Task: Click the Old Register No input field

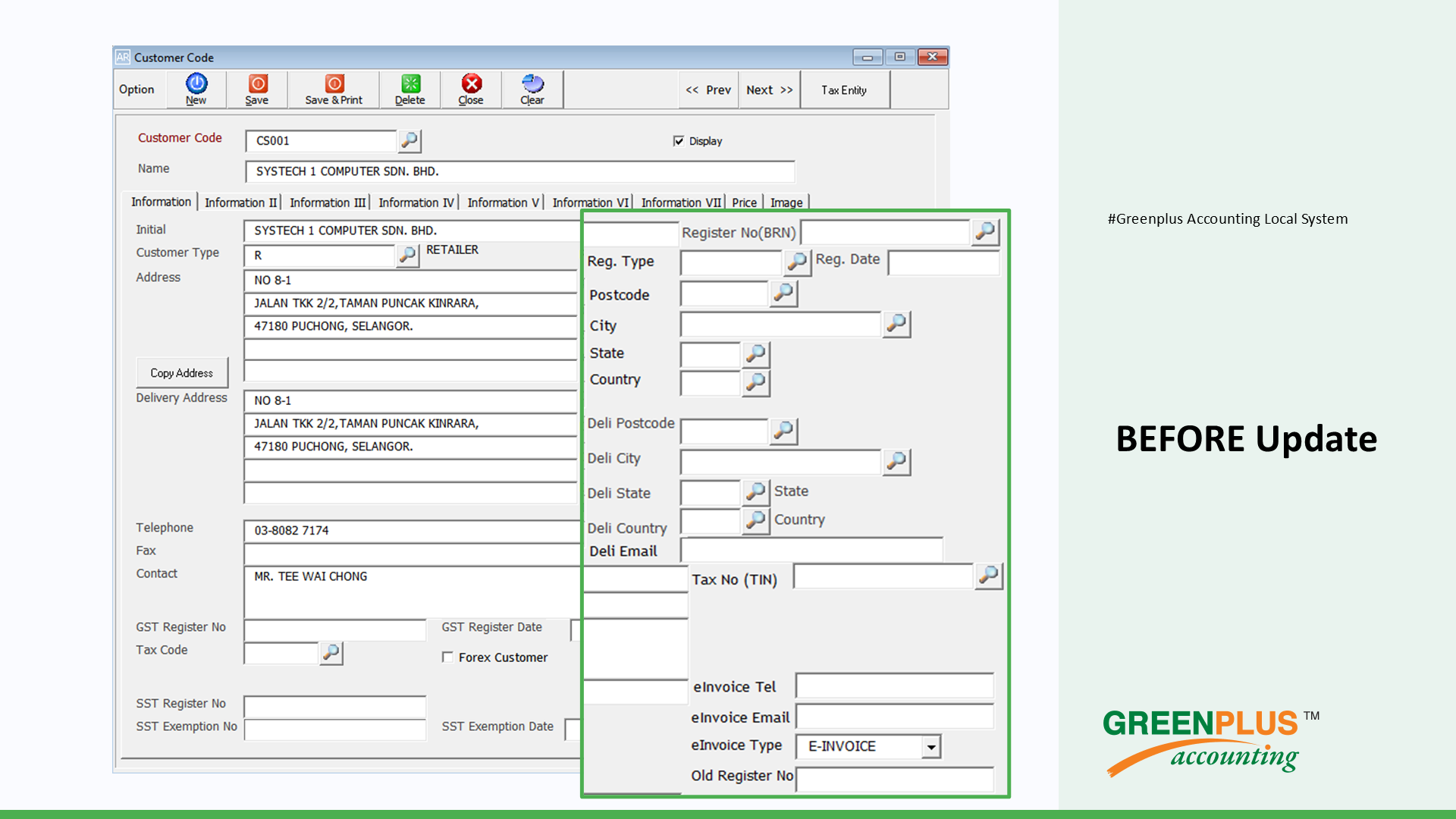Action: (x=895, y=779)
